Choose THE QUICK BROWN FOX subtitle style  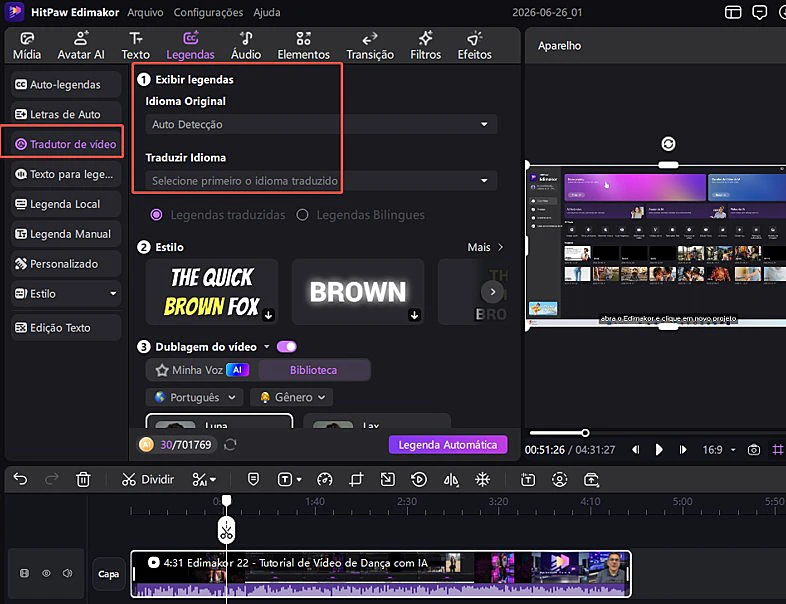coord(212,292)
